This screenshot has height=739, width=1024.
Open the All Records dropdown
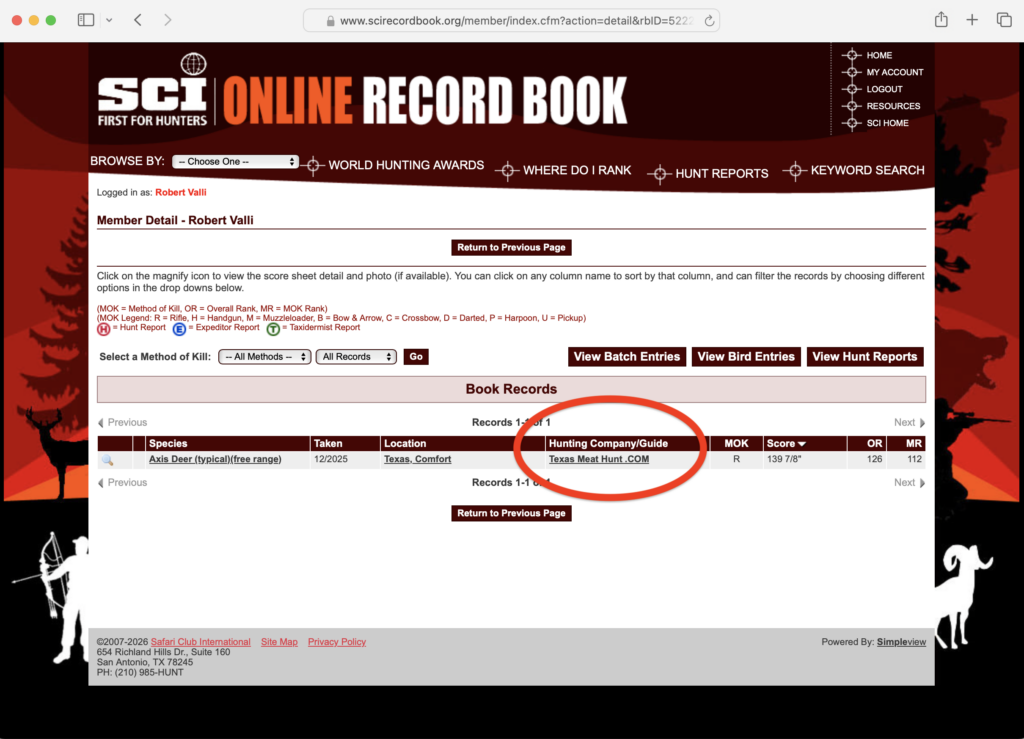pos(357,356)
